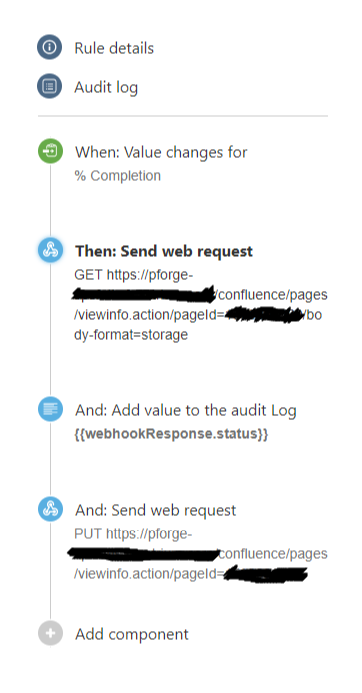Click the first Send web request webhook icon

click(50, 250)
